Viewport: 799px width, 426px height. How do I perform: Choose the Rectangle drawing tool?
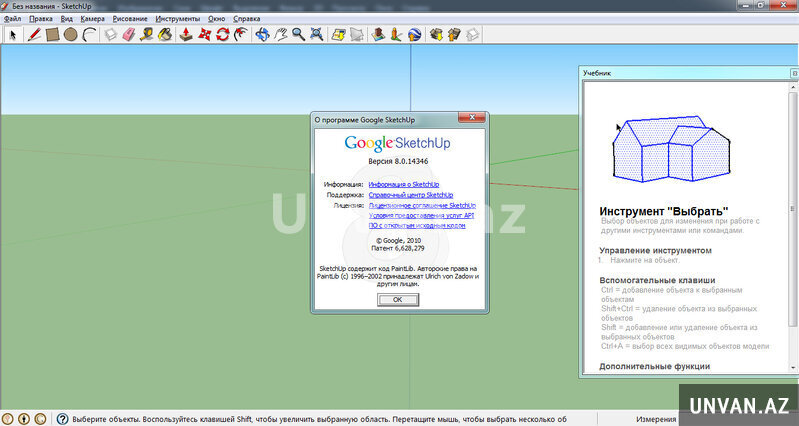52,34
